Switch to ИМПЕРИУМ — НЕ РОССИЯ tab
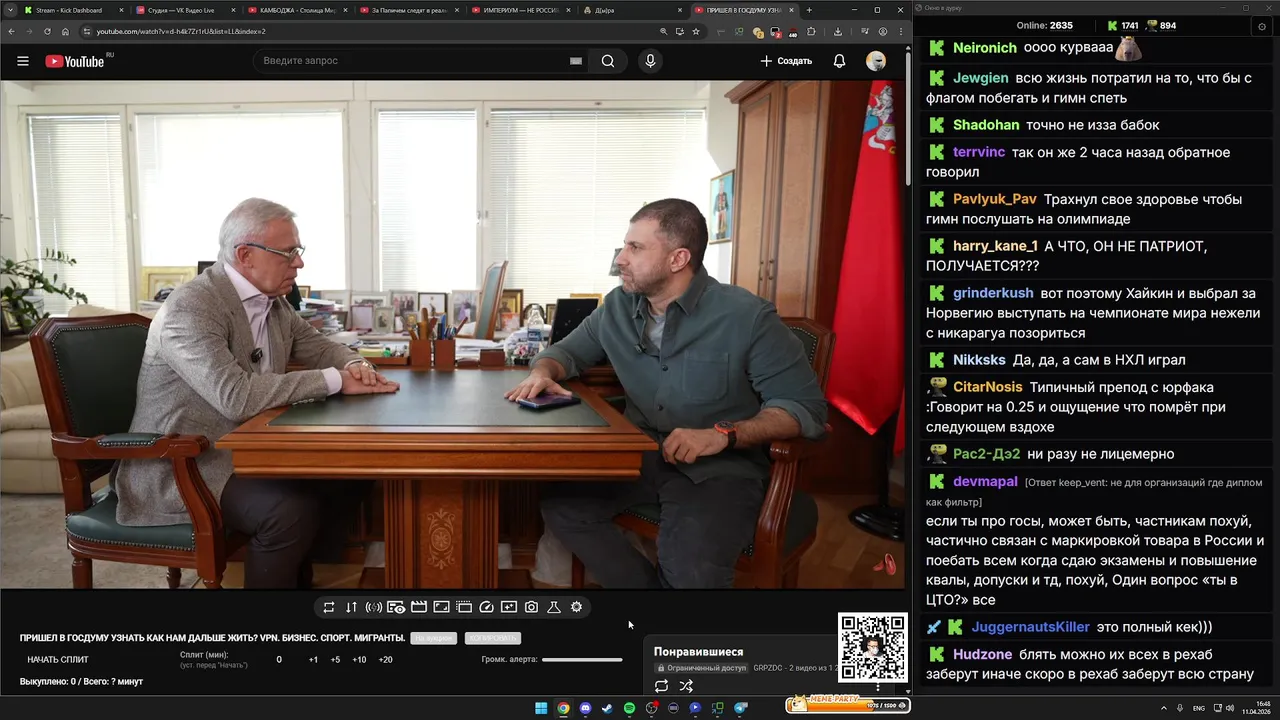This screenshot has width=1280, height=720. [x=520, y=10]
